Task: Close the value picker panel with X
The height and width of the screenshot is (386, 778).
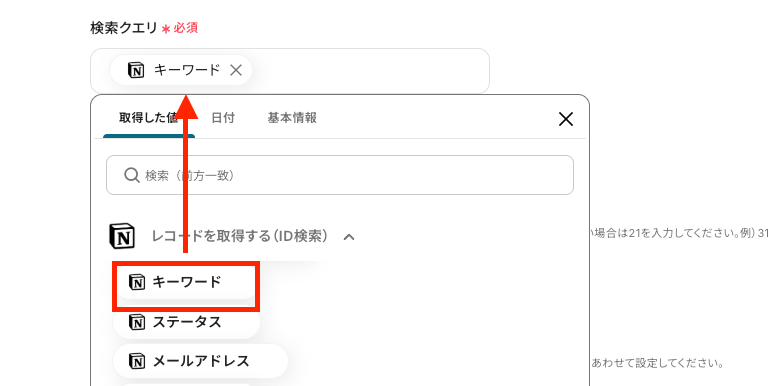Action: point(566,119)
